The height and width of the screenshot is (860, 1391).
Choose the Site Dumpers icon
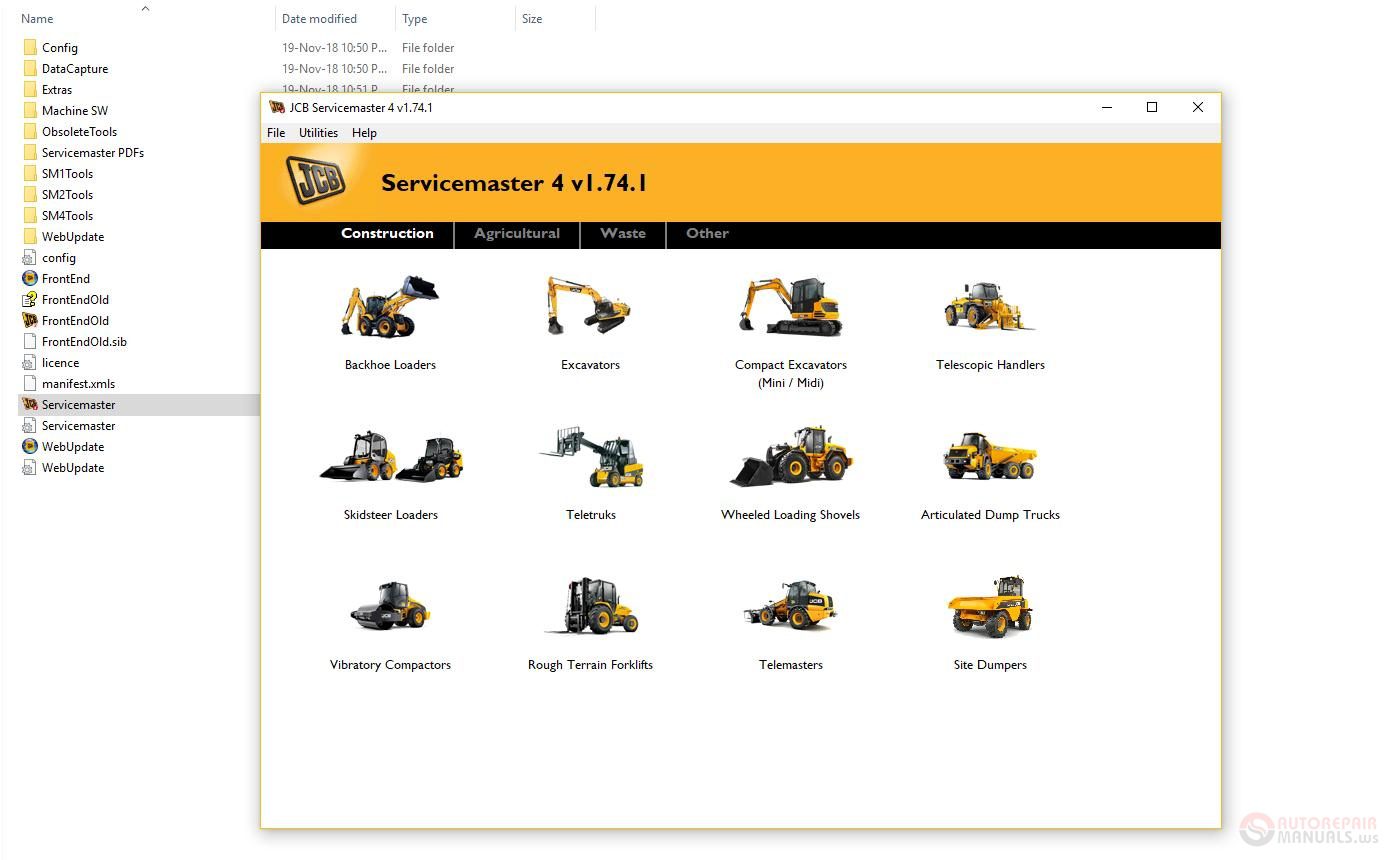click(x=990, y=606)
